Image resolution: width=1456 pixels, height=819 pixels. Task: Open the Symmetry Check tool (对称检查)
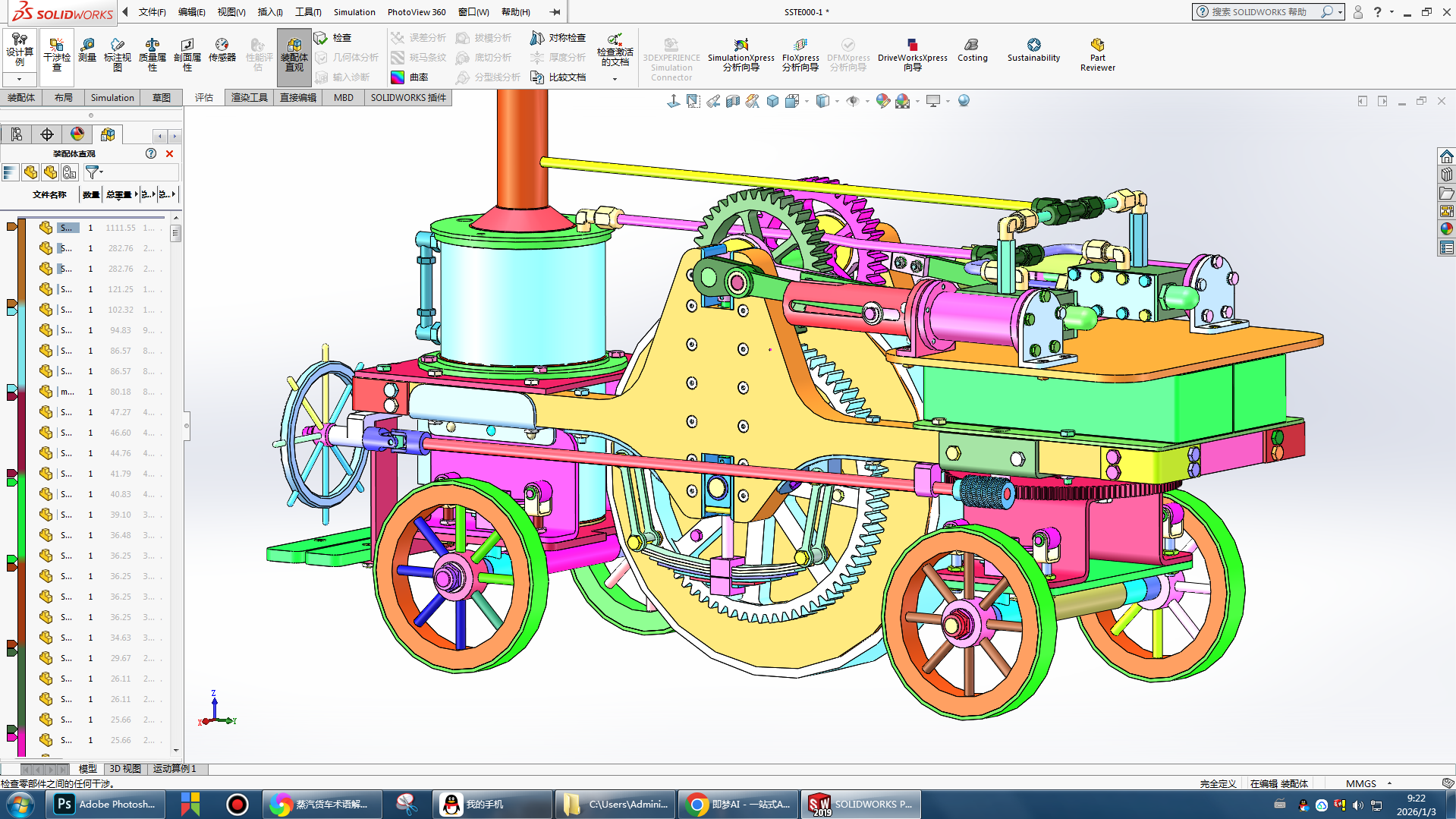click(558, 38)
